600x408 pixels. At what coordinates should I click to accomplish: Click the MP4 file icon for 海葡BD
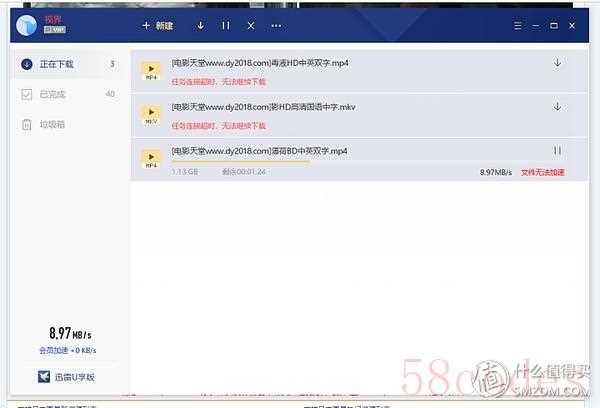coord(152,158)
